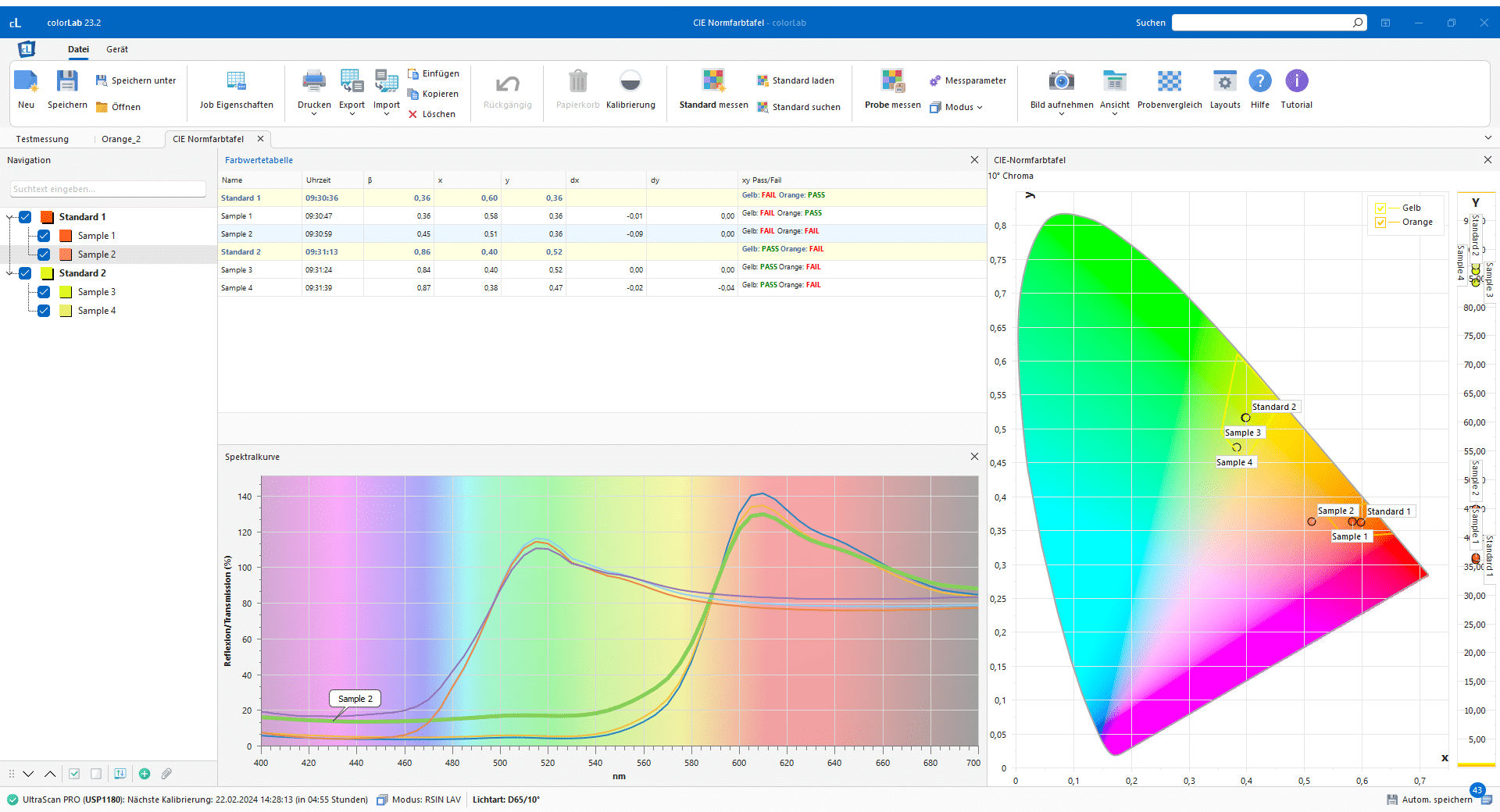The image size is (1500, 812).
Task: Click the green add button in navigation toolbar
Action: pos(145,774)
